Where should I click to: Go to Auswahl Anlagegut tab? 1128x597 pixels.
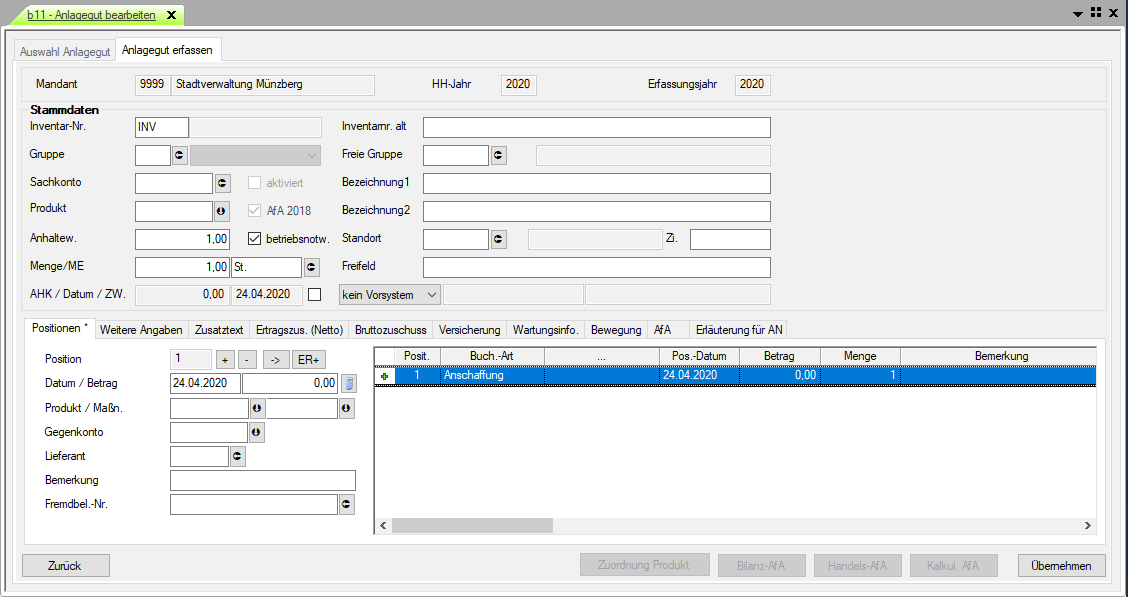click(65, 50)
